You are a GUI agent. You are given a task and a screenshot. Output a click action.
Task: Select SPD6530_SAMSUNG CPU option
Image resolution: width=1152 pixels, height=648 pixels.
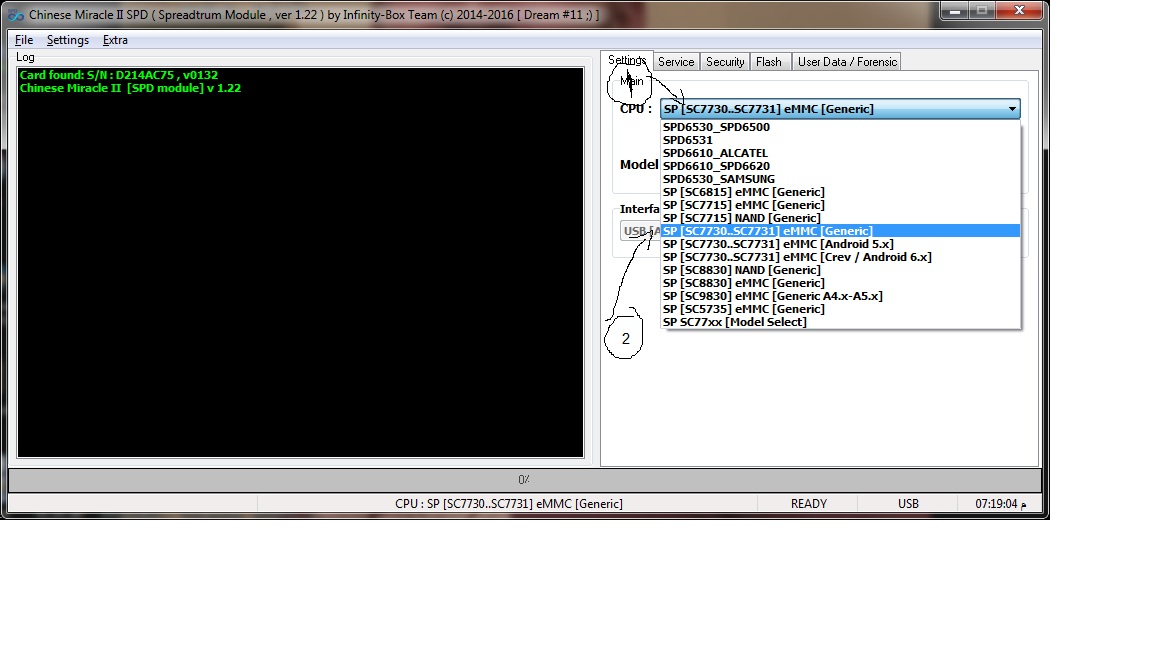(x=840, y=179)
